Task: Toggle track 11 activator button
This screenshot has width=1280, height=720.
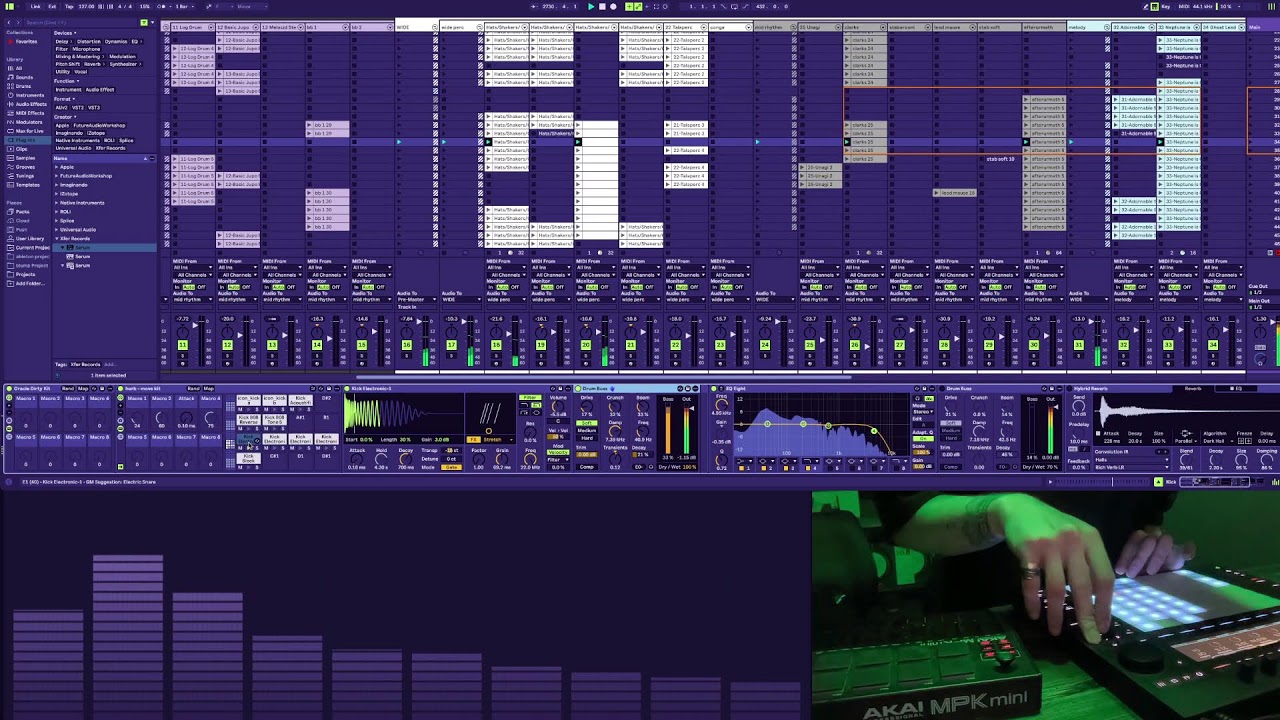Action: 182,345
